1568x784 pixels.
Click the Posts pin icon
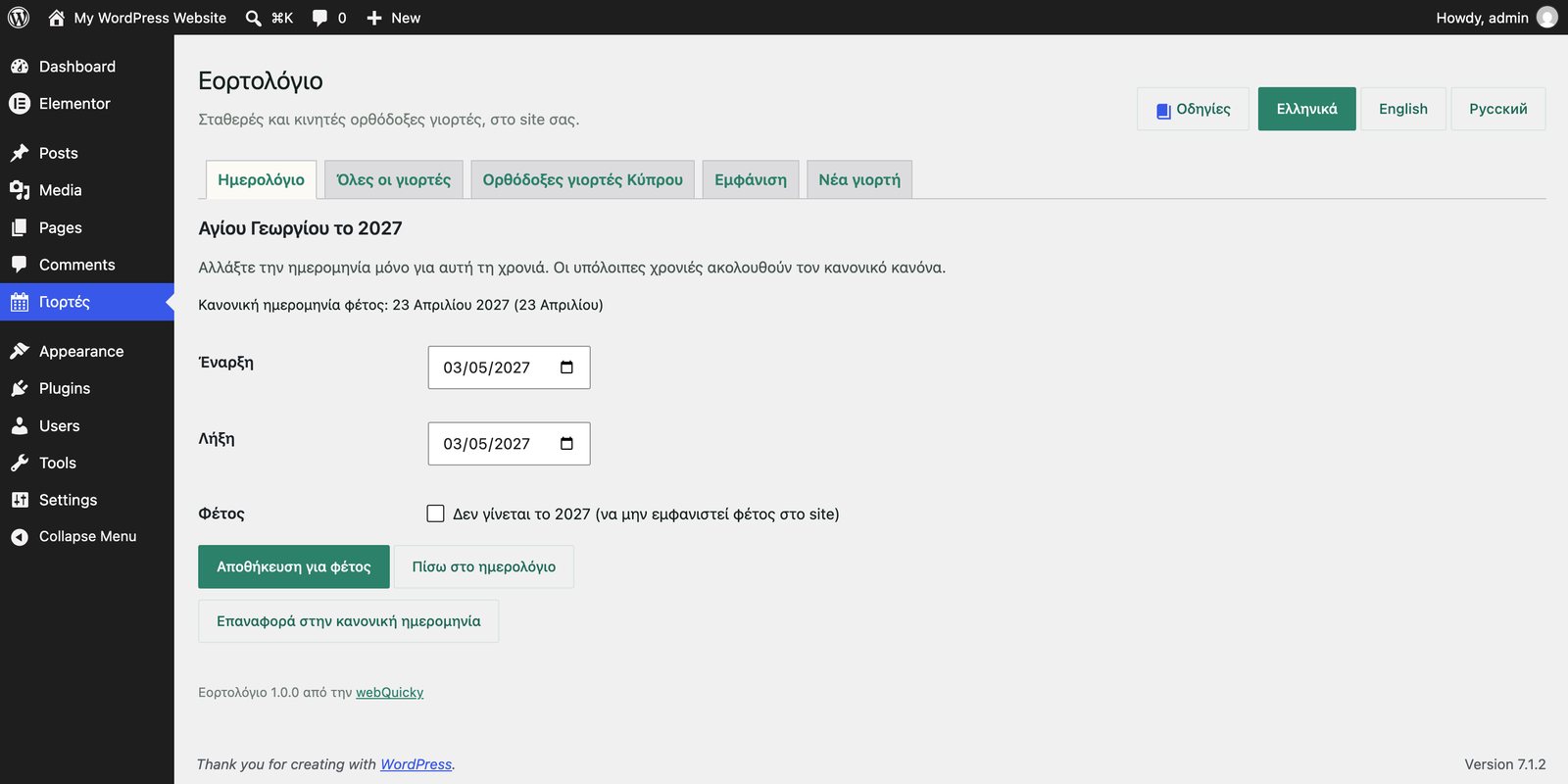pyautogui.click(x=20, y=153)
